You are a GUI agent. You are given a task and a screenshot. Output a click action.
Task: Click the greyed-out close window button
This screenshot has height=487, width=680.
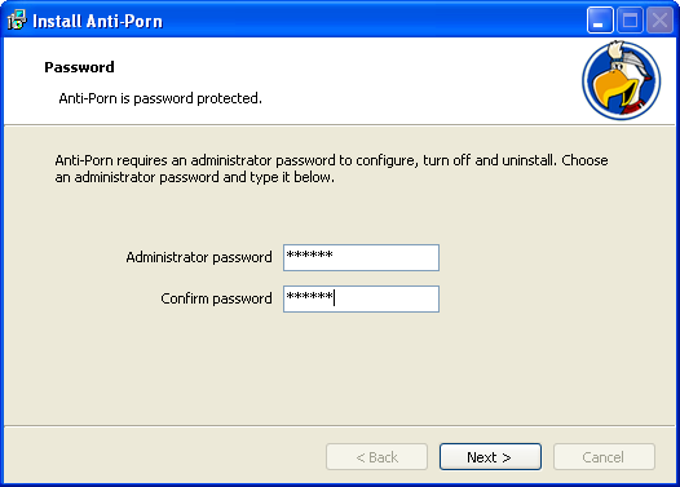[x=660, y=20]
